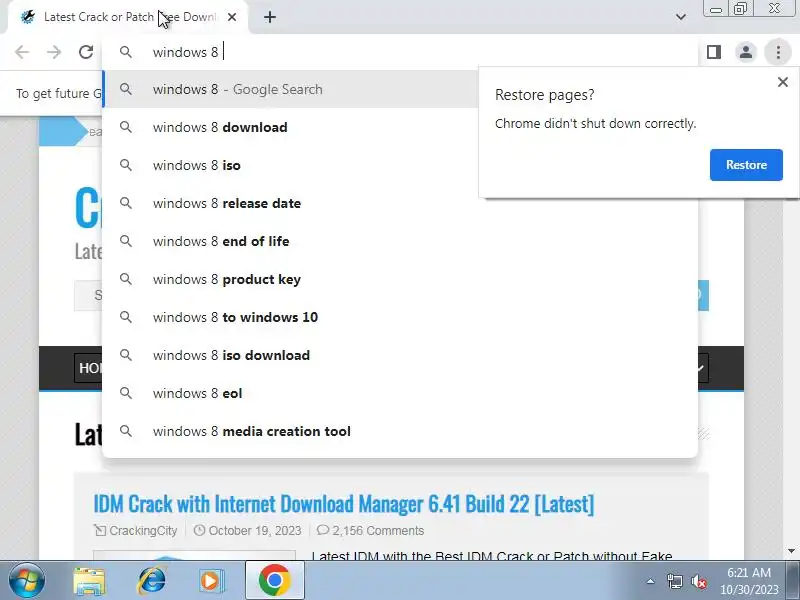
Task: Click the browser Back arrow
Action: (22, 52)
